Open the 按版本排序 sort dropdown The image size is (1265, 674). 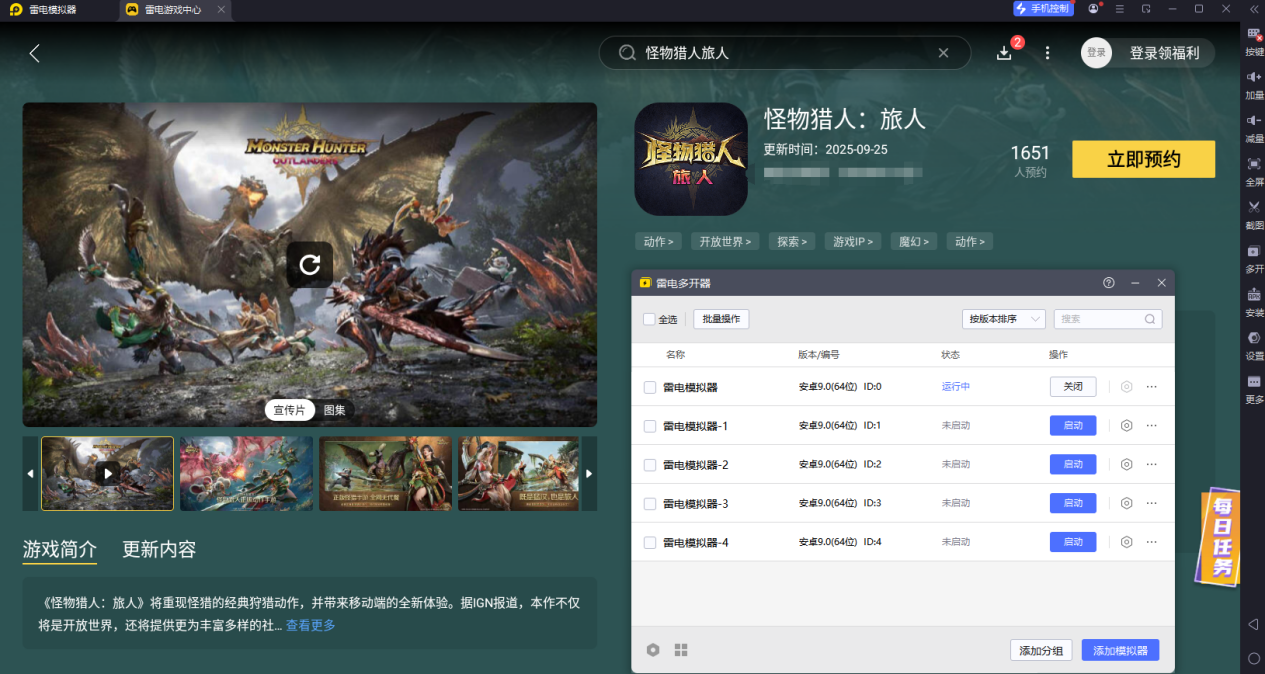point(1003,319)
